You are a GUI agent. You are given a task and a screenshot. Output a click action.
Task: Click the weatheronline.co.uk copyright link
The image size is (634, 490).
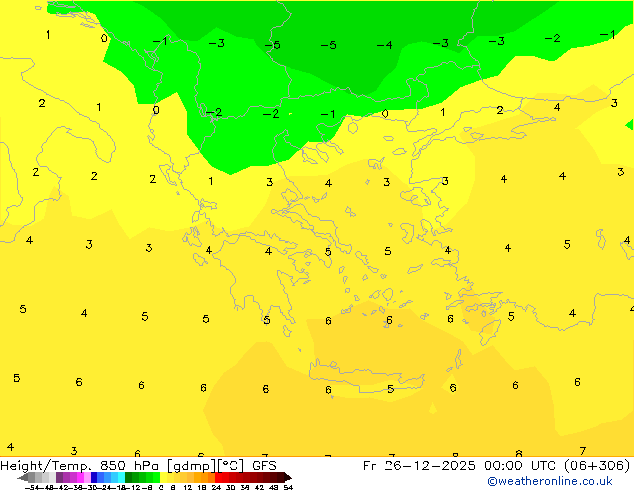tap(550, 481)
